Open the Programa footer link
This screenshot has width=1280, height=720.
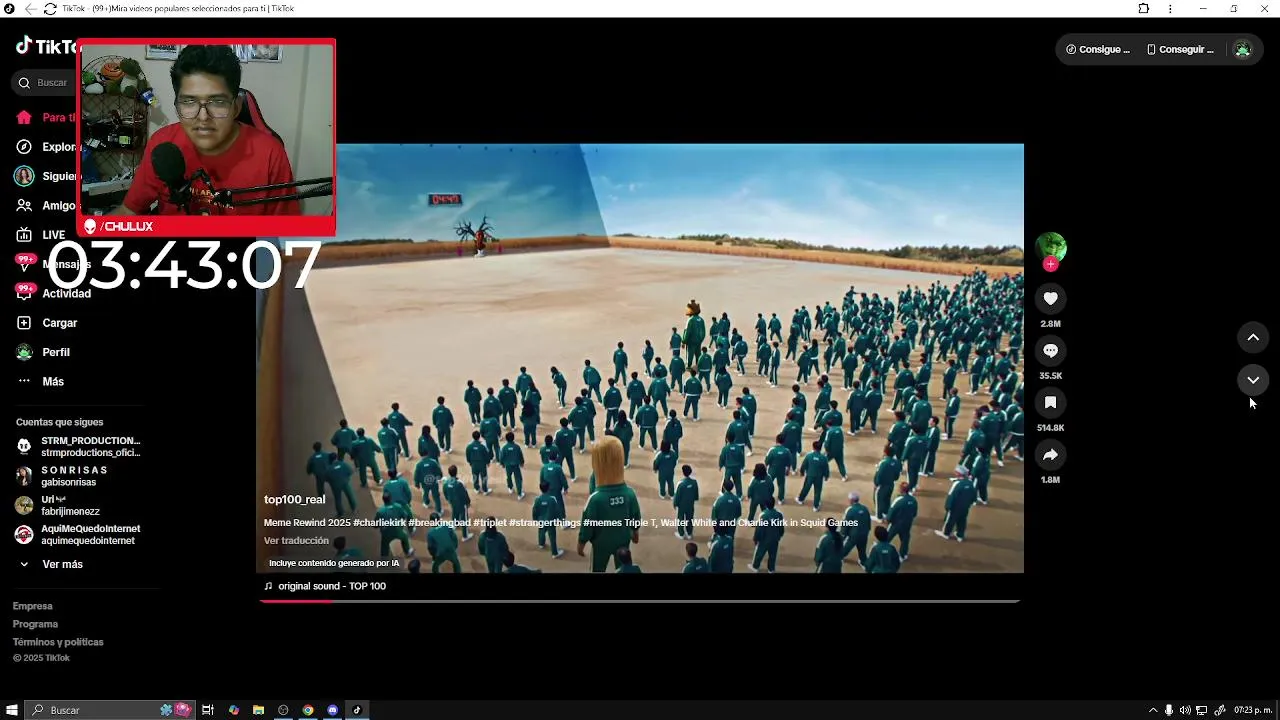35,624
